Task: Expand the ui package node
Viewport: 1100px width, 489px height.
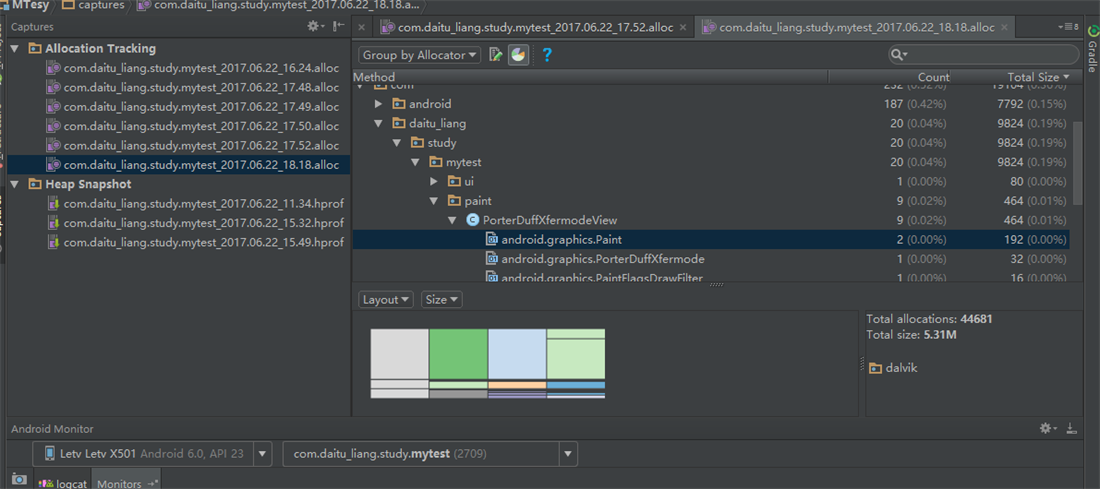Action: pos(434,182)
